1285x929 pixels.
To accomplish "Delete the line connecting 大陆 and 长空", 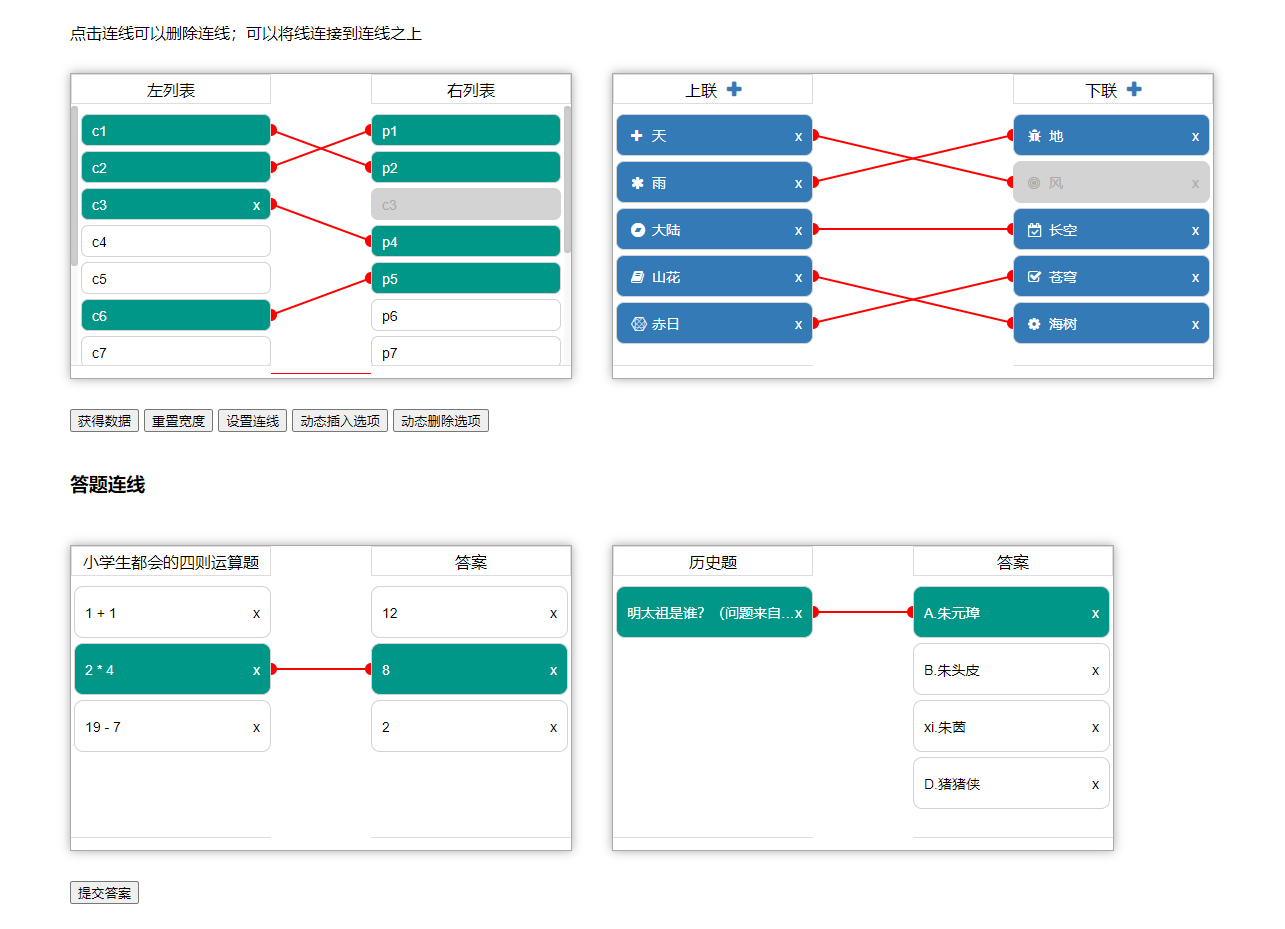I will (913, 230).
